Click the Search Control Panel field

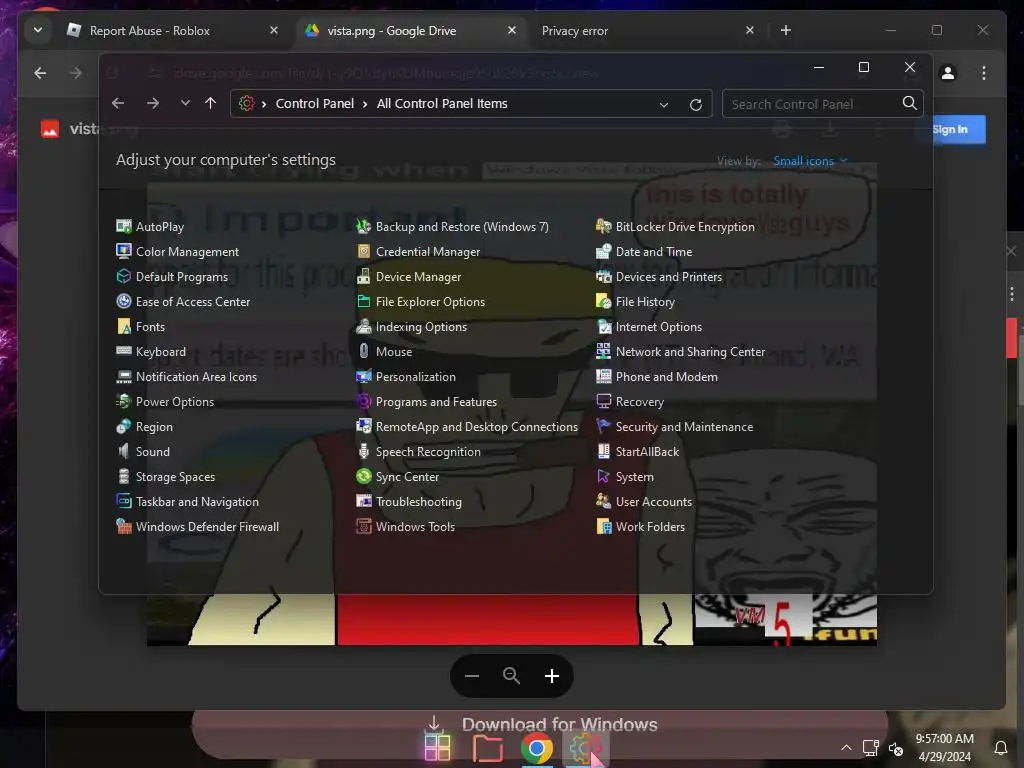822,104
